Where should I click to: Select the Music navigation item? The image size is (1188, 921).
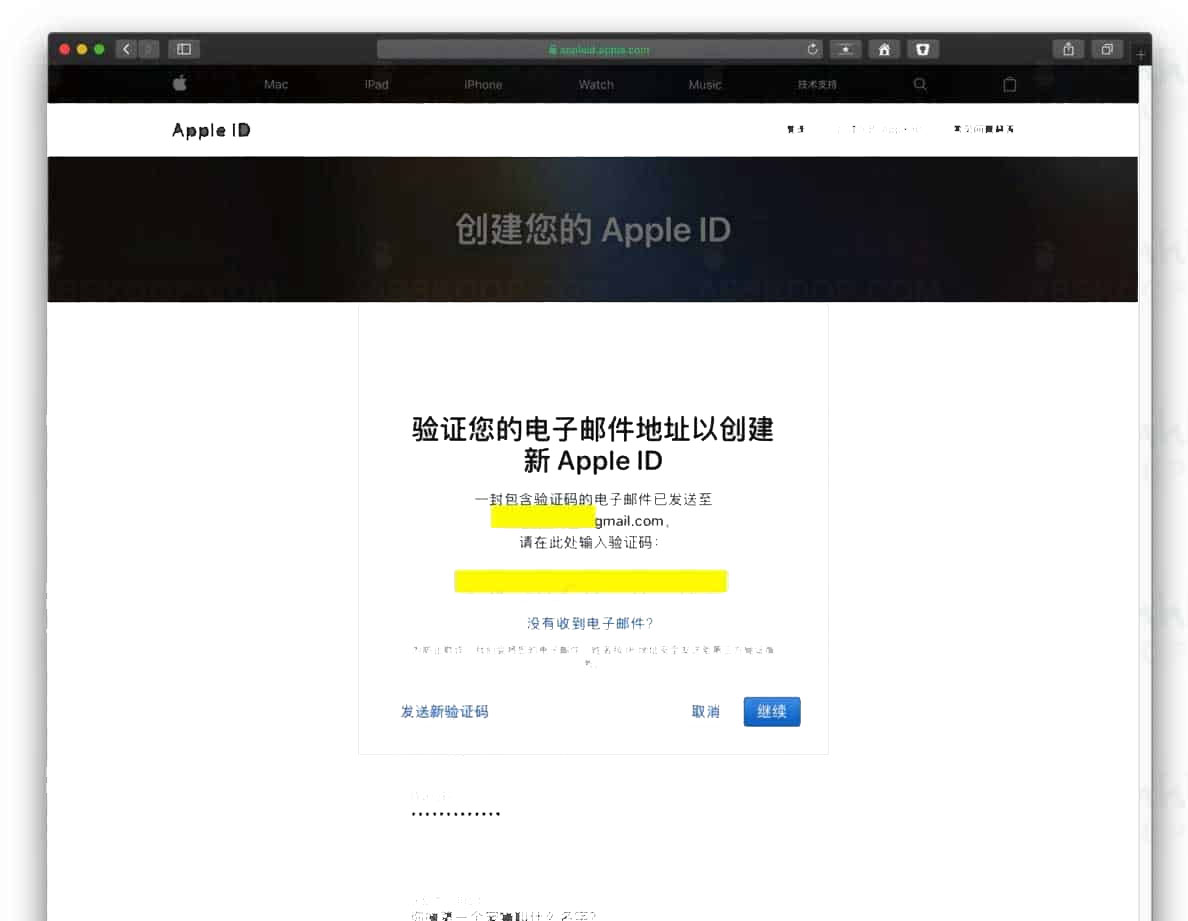point(705,84)
